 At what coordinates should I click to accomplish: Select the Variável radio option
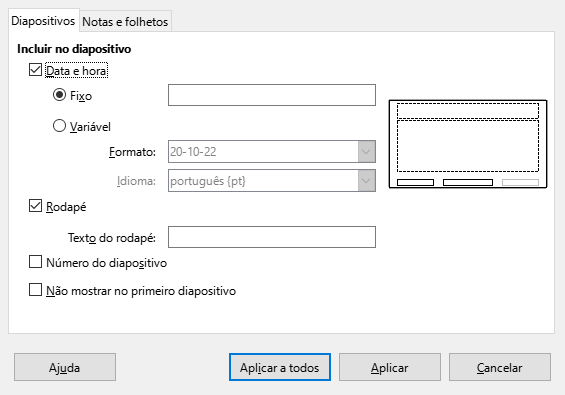tap(59, 126)
